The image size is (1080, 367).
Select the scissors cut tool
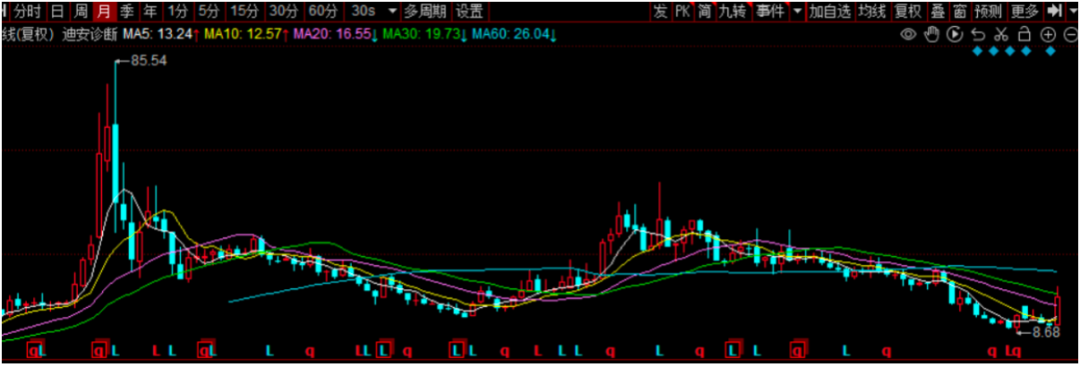(x=1001, y=34)
